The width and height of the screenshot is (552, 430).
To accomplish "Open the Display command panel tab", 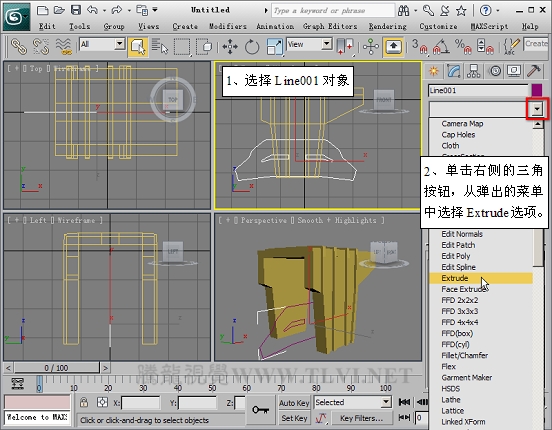I will coord(514,71).
